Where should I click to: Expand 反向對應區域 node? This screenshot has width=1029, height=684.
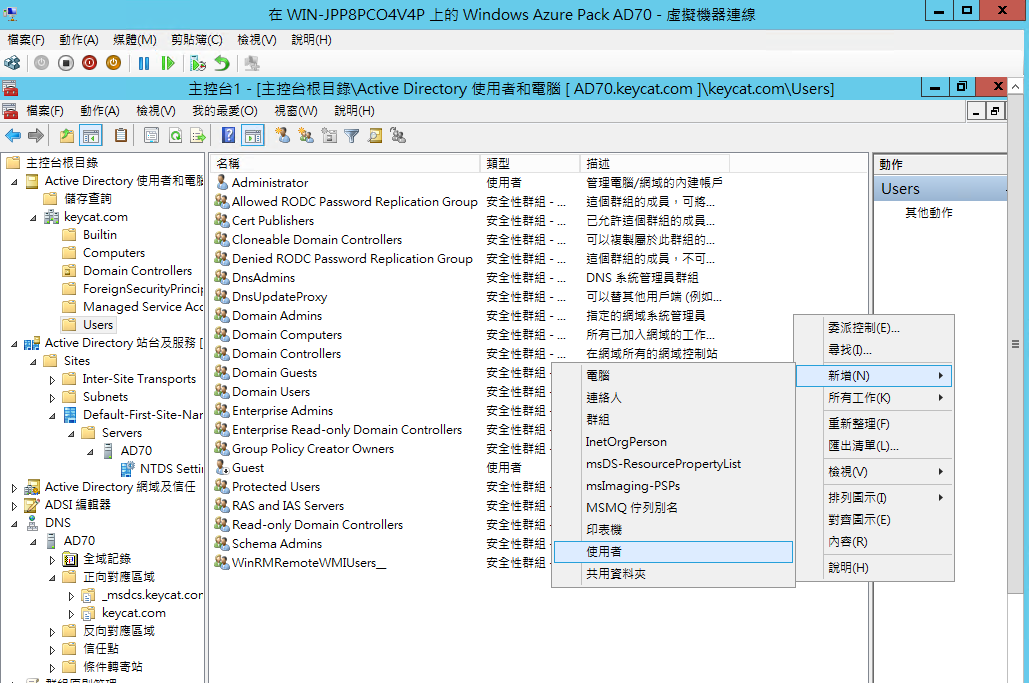52,631
